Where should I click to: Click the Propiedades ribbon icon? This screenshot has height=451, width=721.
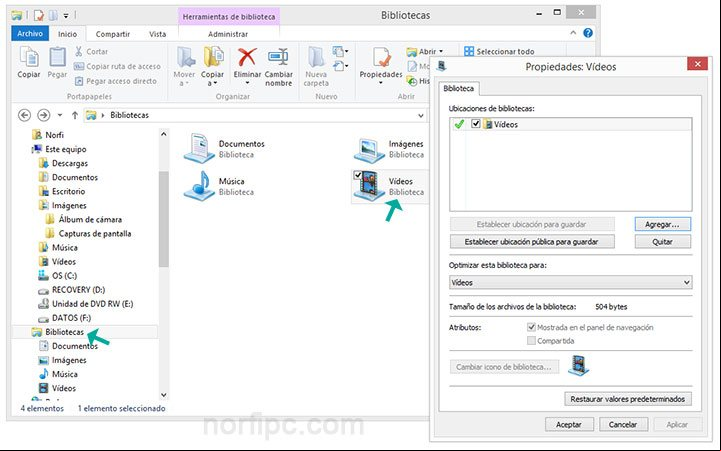point(381,58)
